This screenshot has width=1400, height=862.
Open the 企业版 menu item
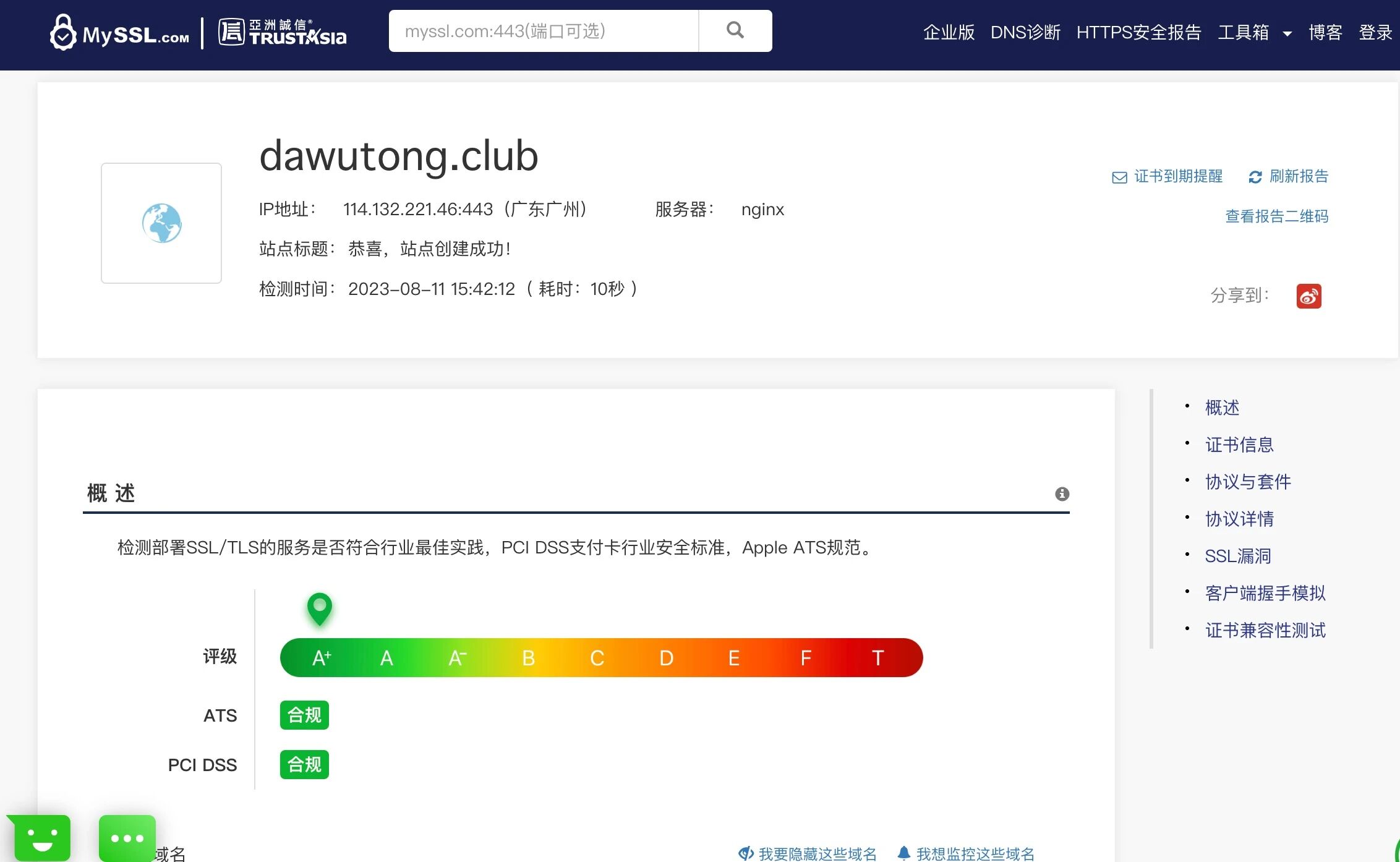pyautogui.click(x=949, y=32)
